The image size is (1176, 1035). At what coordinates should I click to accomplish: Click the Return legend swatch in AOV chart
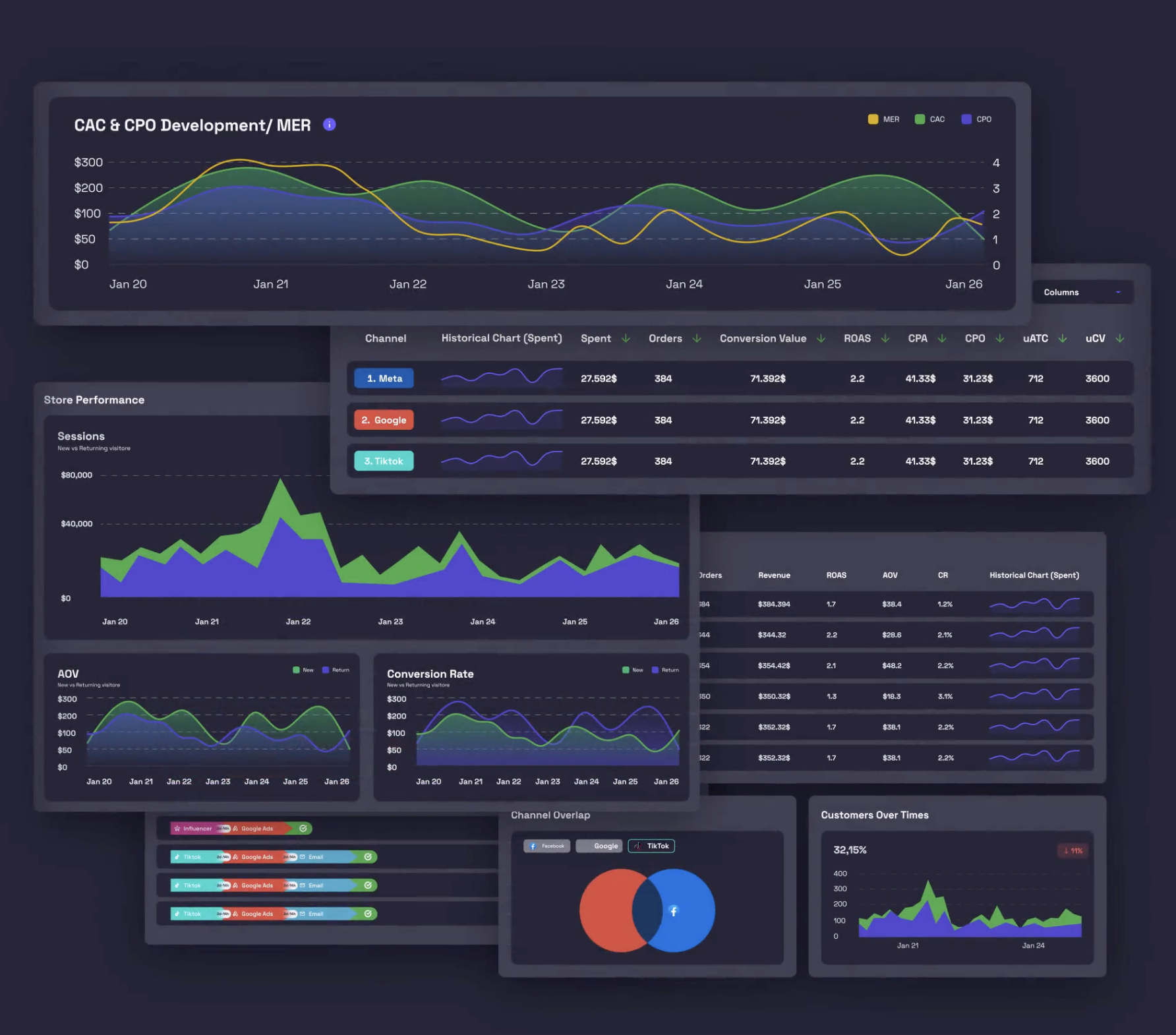pos(326,670)
